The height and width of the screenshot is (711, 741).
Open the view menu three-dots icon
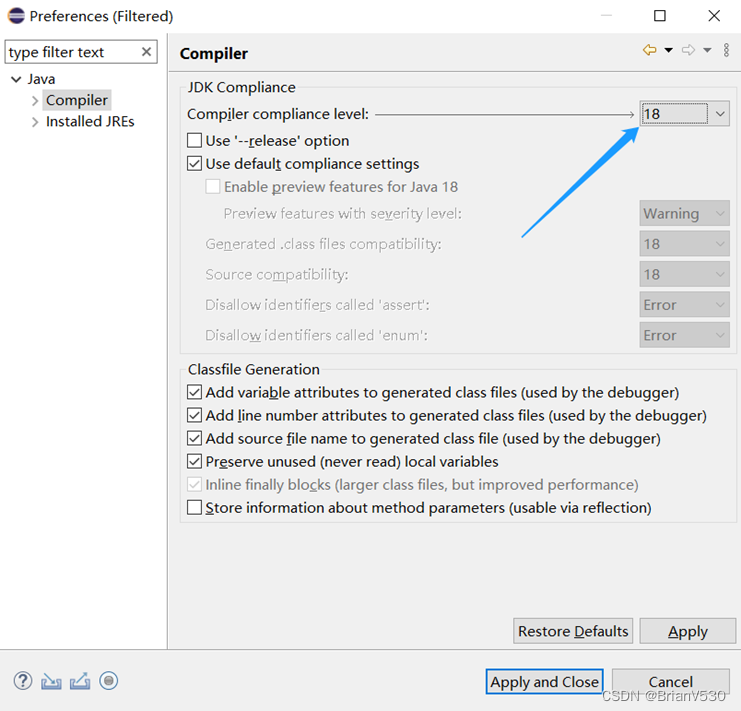[726, 50]
